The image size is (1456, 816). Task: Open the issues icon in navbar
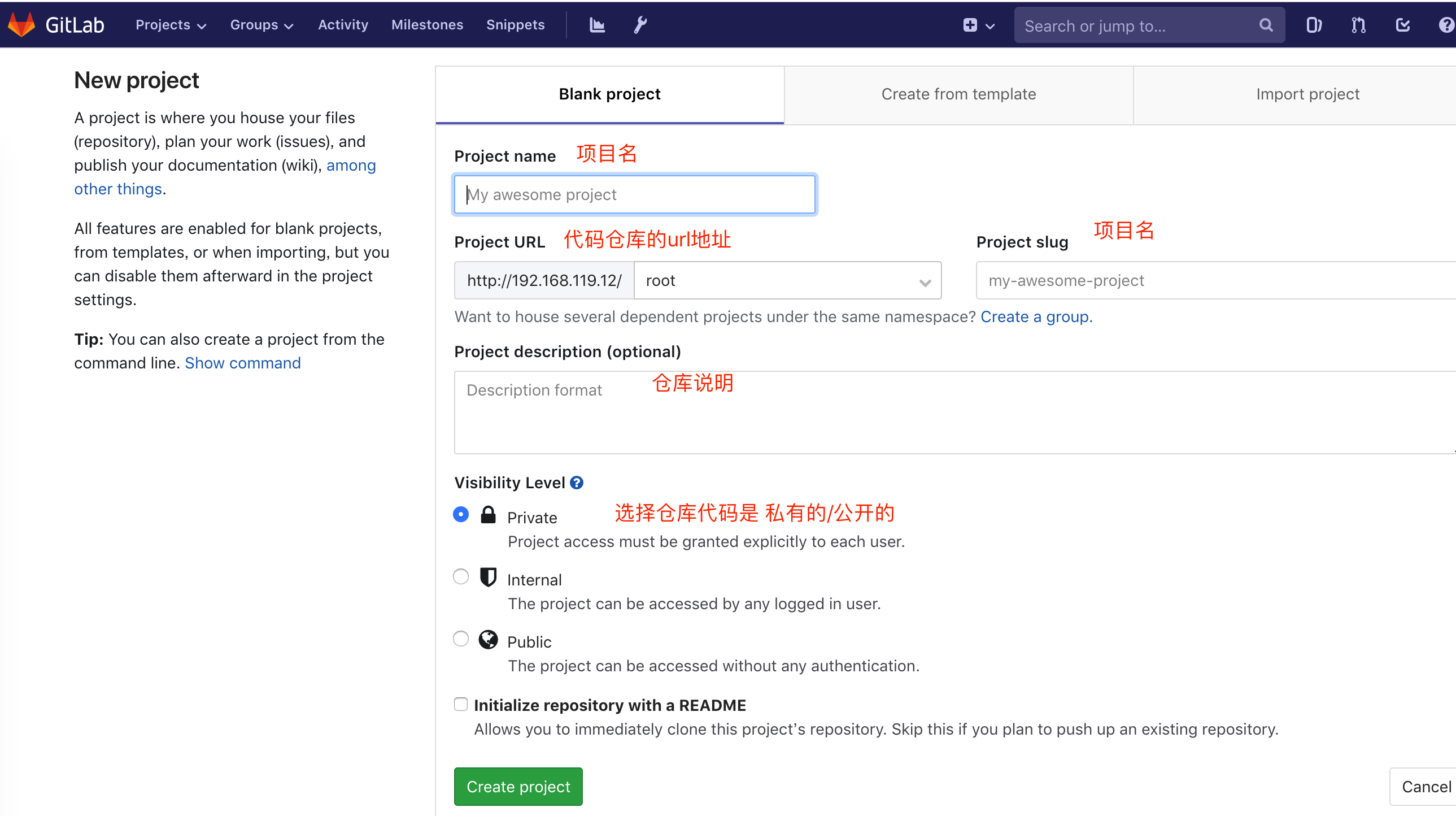1314,25
